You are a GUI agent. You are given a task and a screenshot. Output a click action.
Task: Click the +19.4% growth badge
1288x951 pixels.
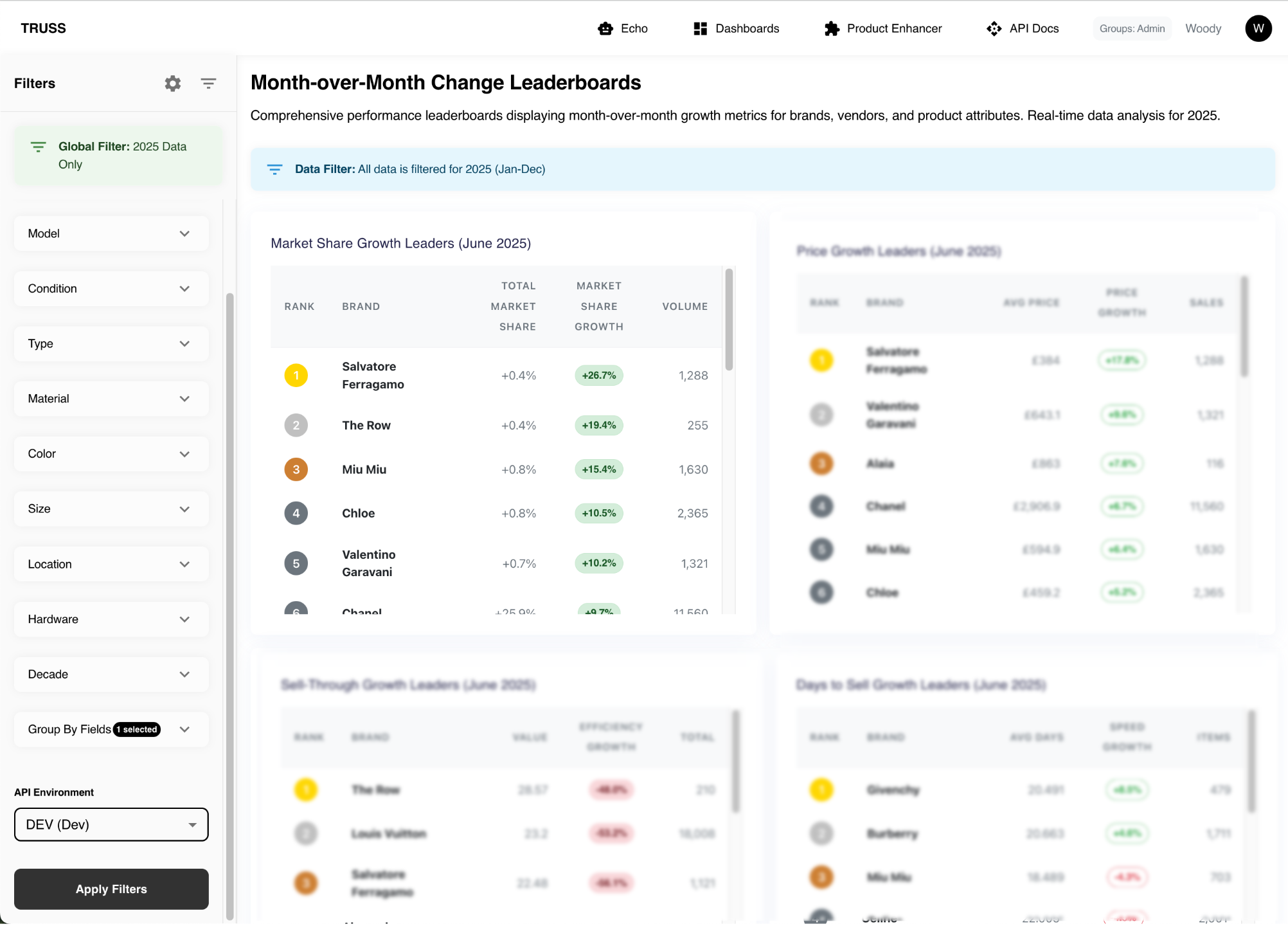click(x=599, y=425)
